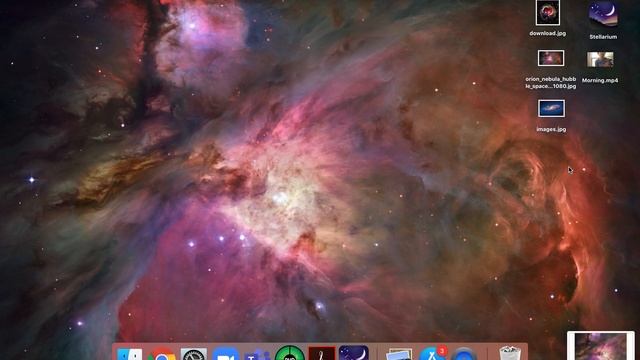Click the 'images.jpg' file name label

coord(551,129)
